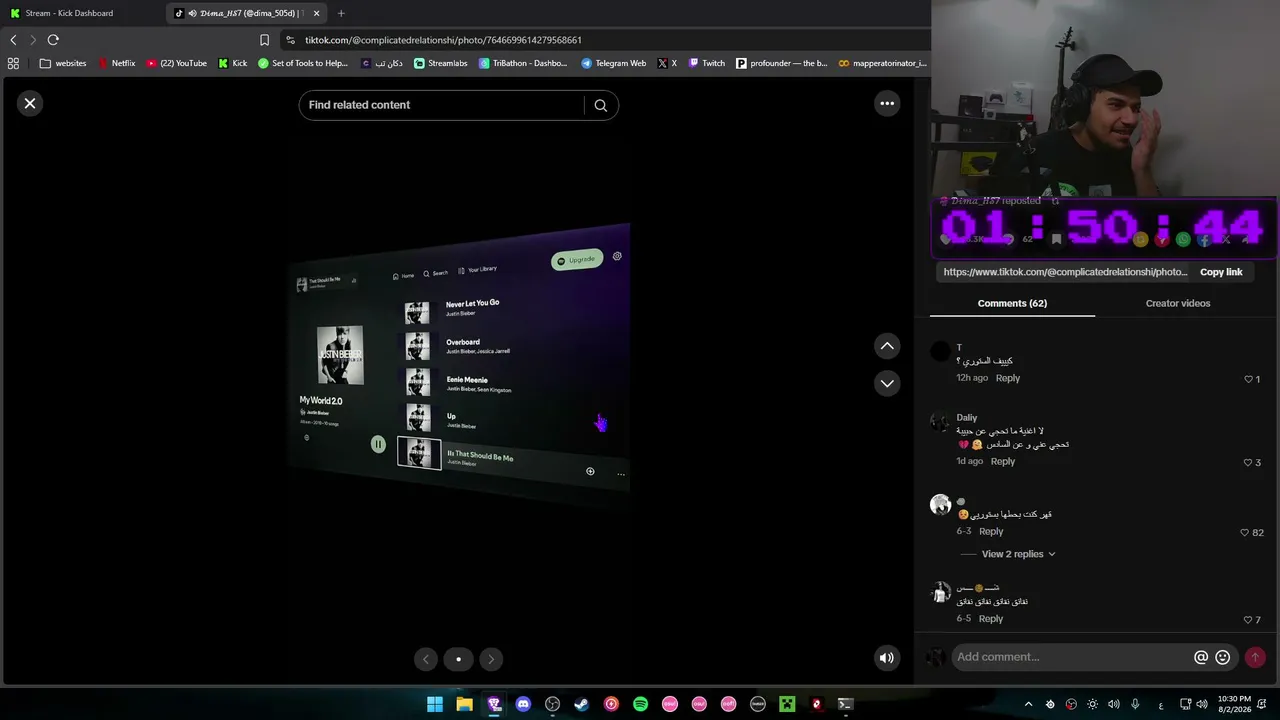Open Minecraft from the taskbar

(787, 704)
